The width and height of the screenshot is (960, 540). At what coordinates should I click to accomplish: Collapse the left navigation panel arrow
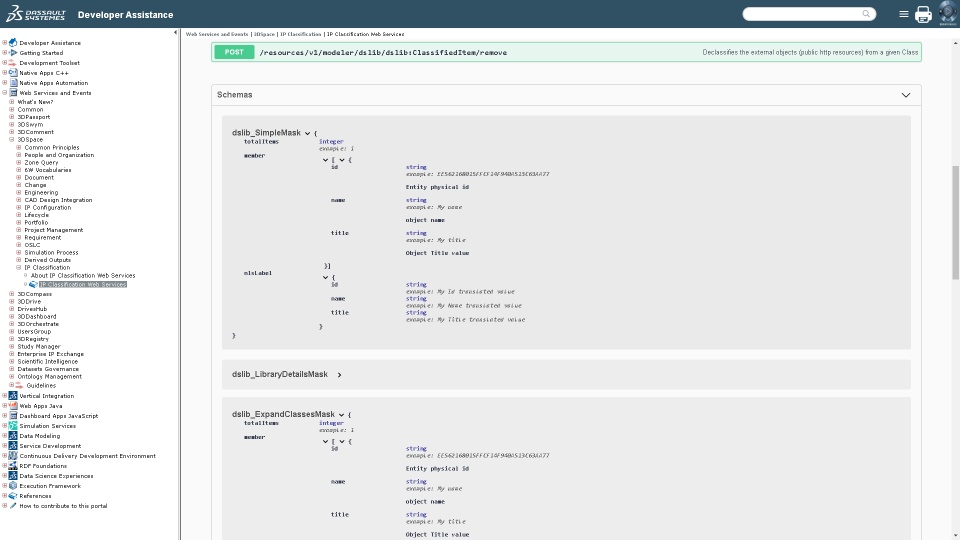tap(175, 32)
